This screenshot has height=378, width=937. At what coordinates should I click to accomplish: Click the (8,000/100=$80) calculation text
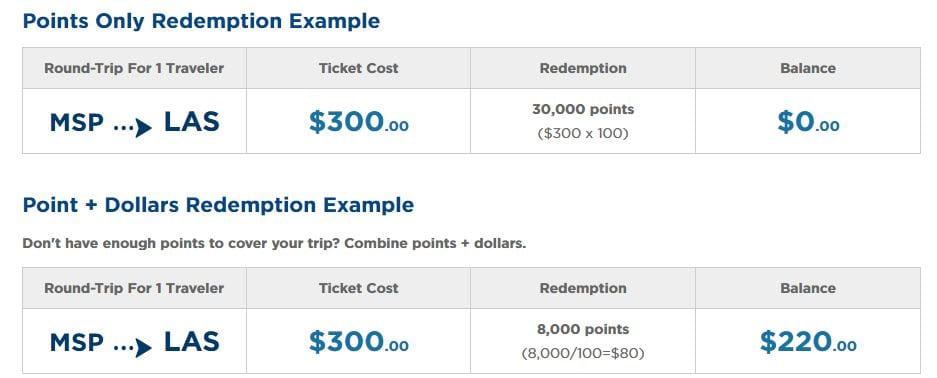583,354
